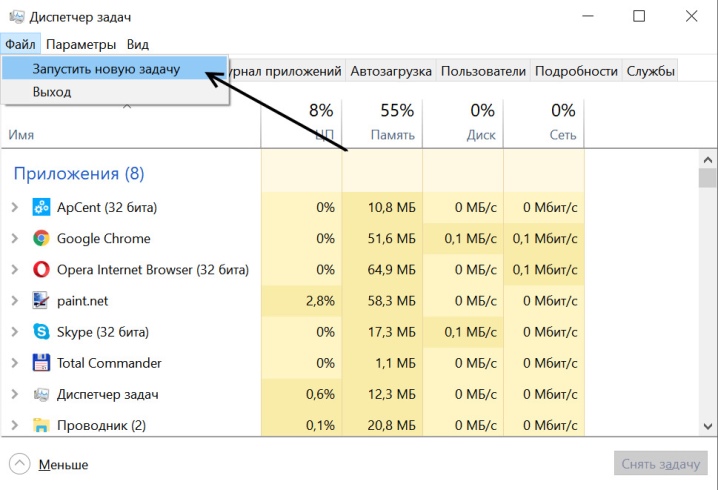Click the Opera Internet Browser icon

pyautogui.click(x=41, y=270)
